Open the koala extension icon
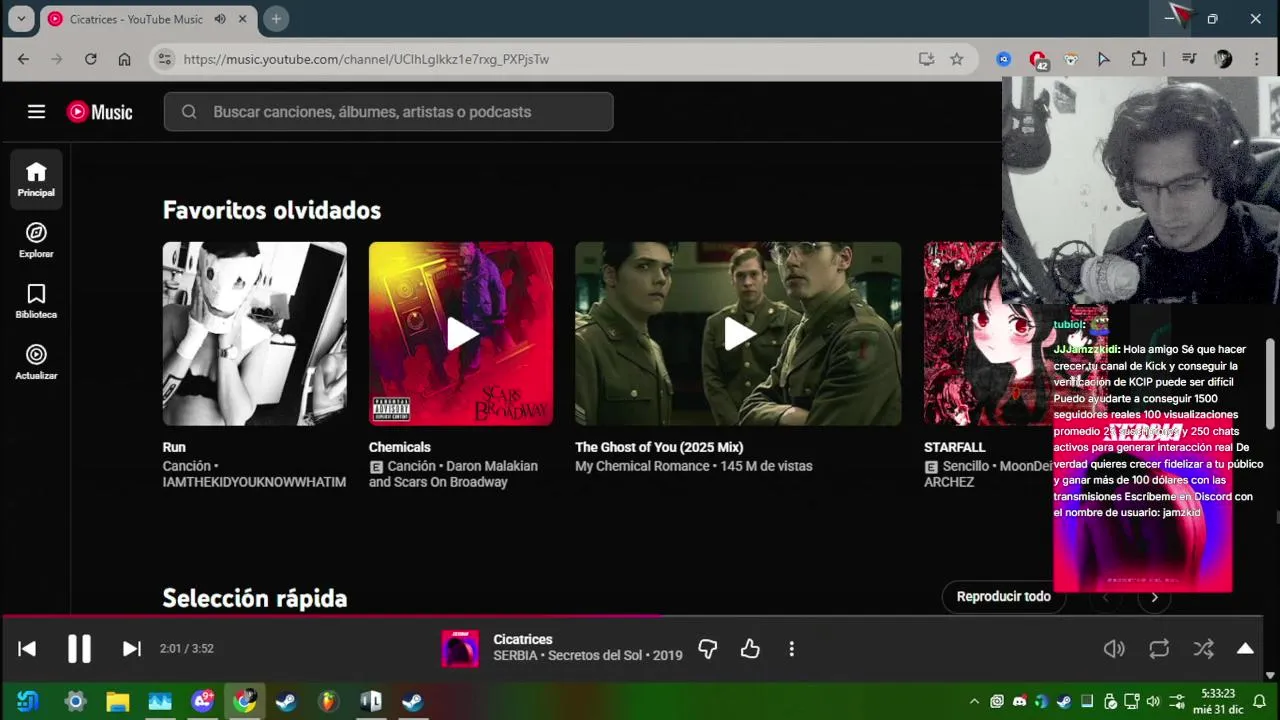The image size is (1280, 720). point(1071,59)
